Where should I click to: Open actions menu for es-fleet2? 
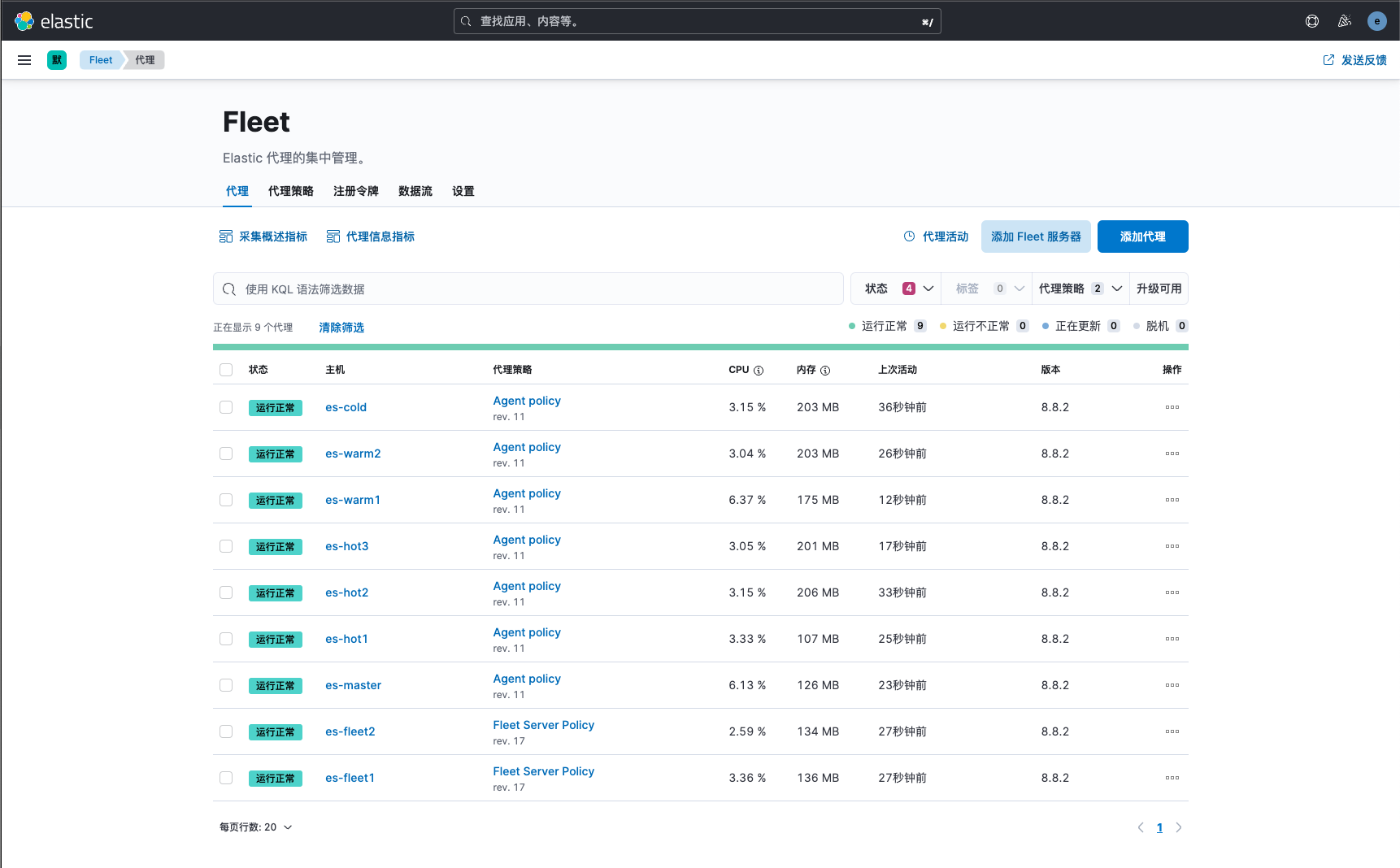[x=1172, y=731]
